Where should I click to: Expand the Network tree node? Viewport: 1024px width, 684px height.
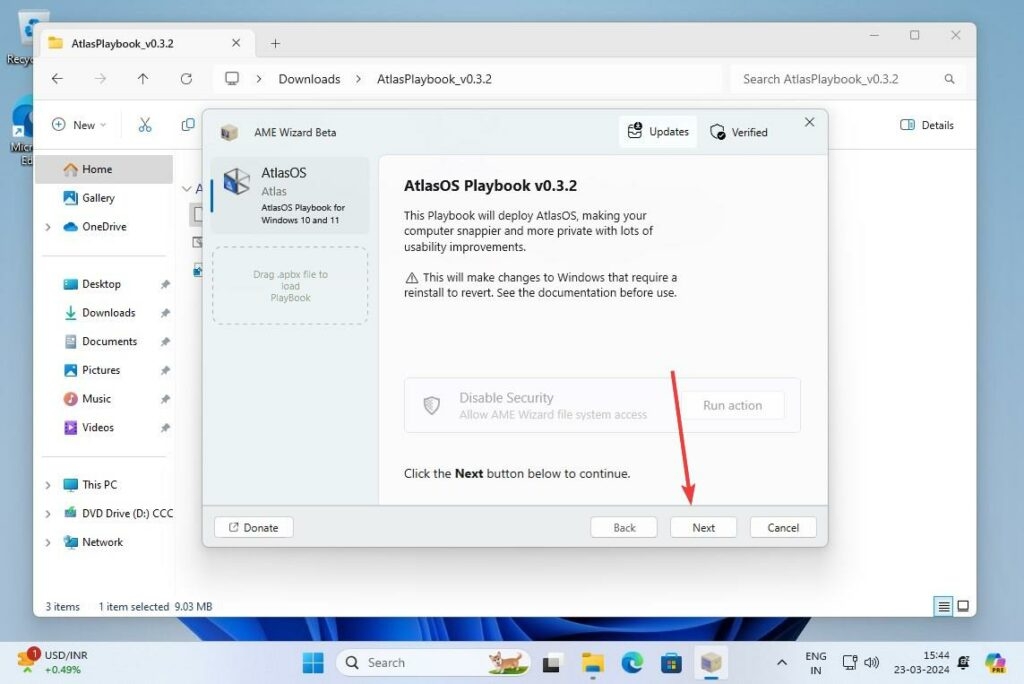click(x=48, y=542)
